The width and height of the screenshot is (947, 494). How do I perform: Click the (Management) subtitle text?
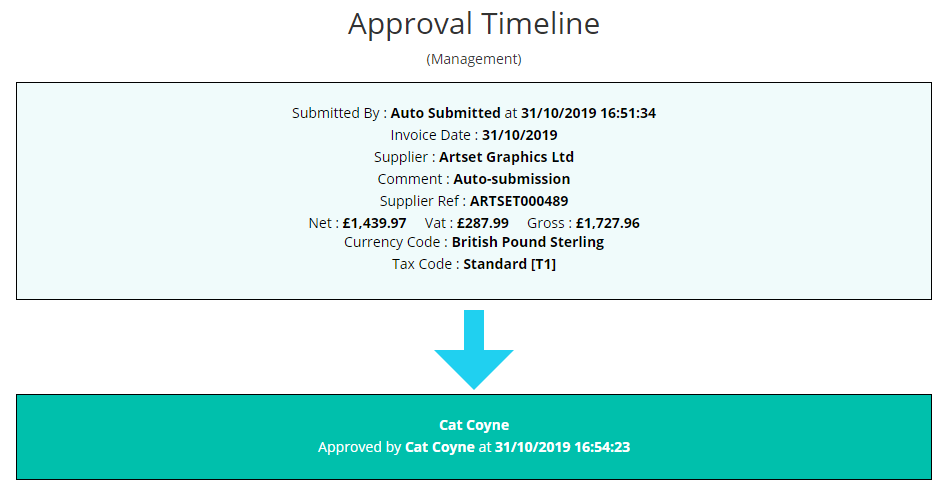click(474, 59)
